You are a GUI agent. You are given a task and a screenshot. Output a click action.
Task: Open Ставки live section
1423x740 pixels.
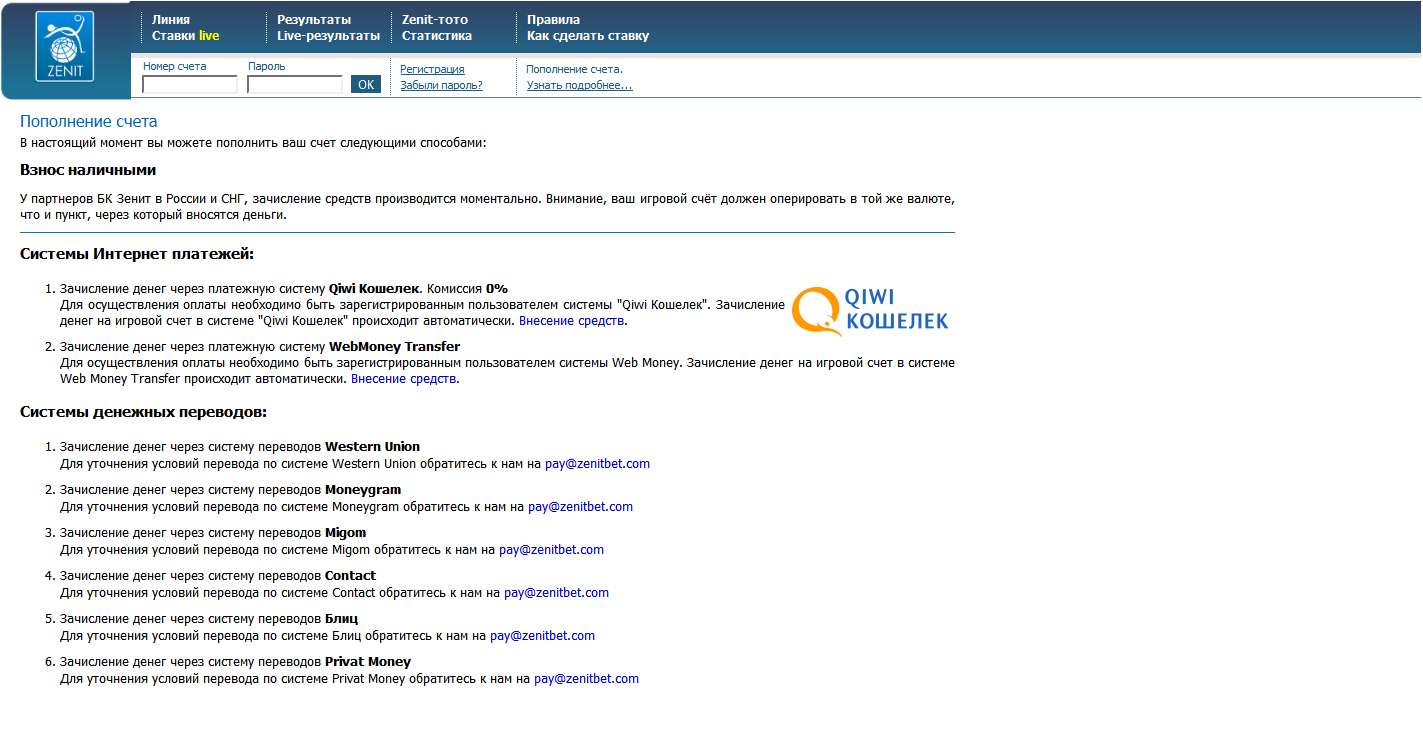[186, 36]
